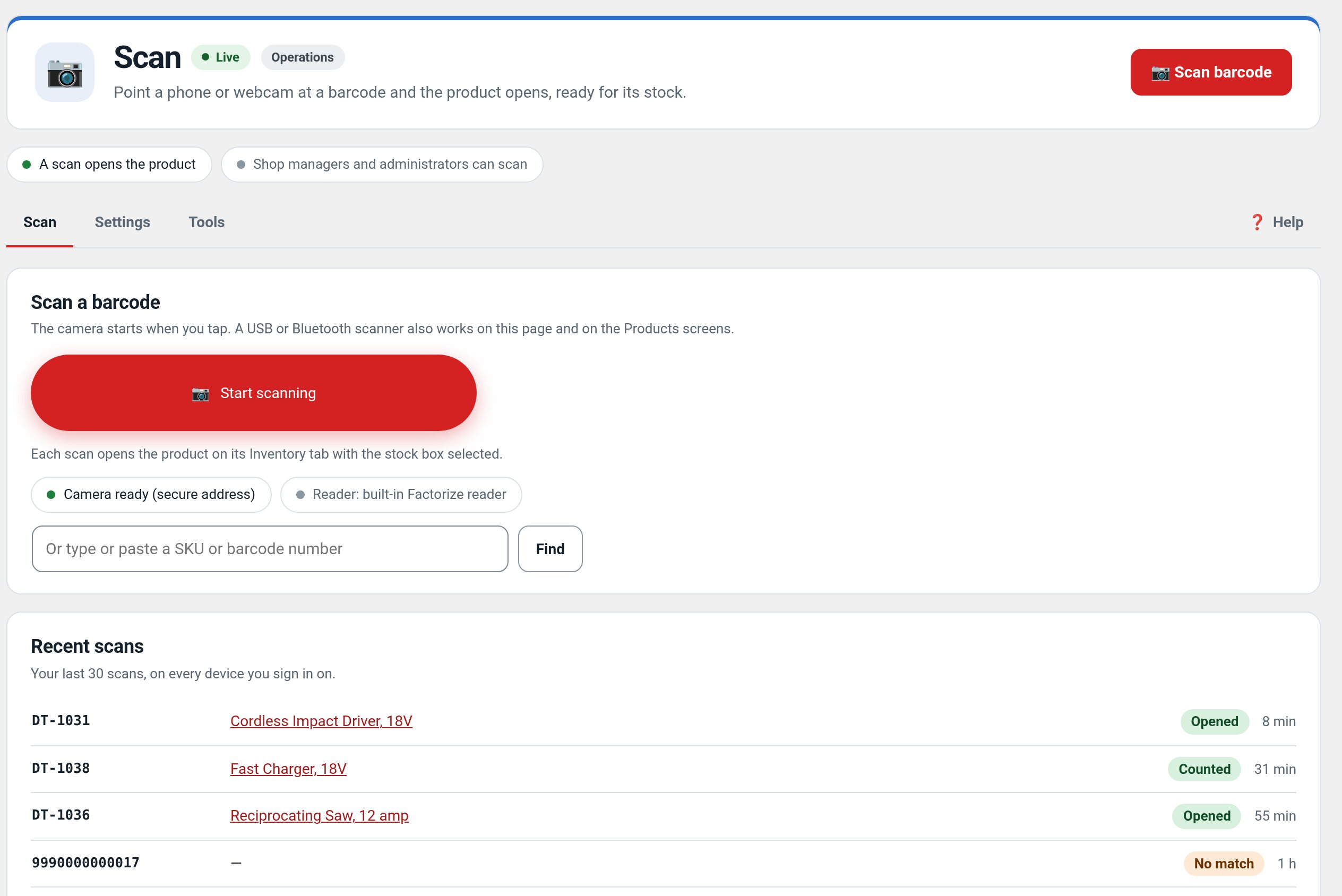The image size is (1342, 896).
Task: Open the Help link
Action: (x=1276, y=222)
